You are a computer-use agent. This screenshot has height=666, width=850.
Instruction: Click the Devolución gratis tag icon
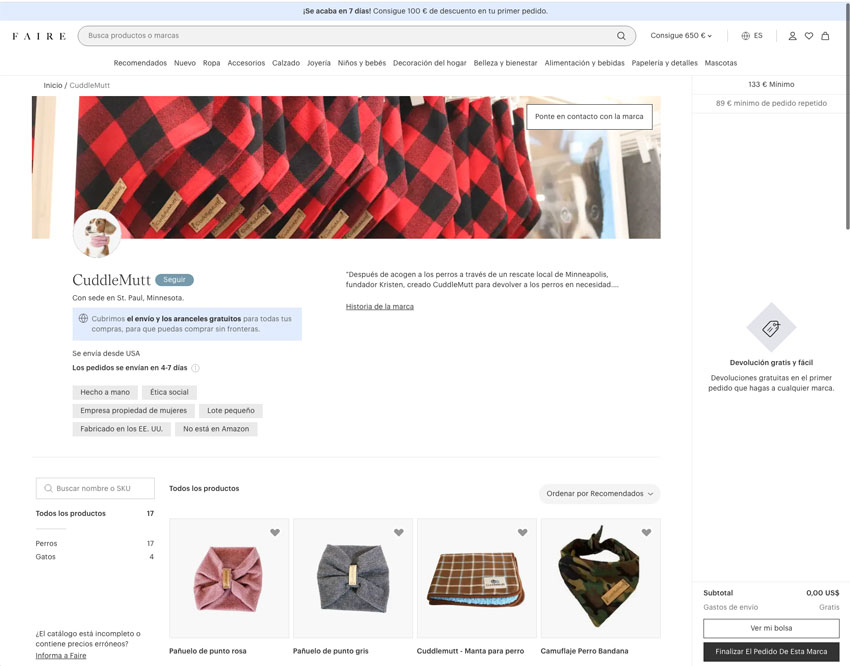coord(771,328)
